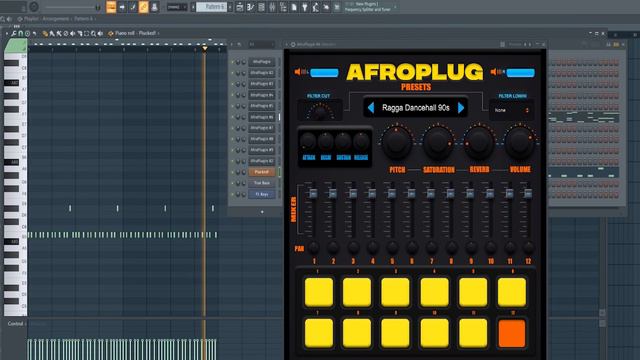
Task: Select the first Afroplugin channel button
Action: [x=262, y=62]
